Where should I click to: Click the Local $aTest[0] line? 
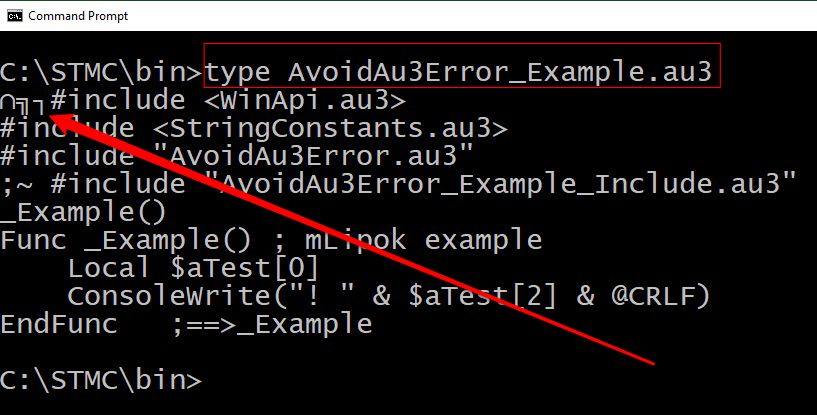pyautogui.click(x=193, y=268)
